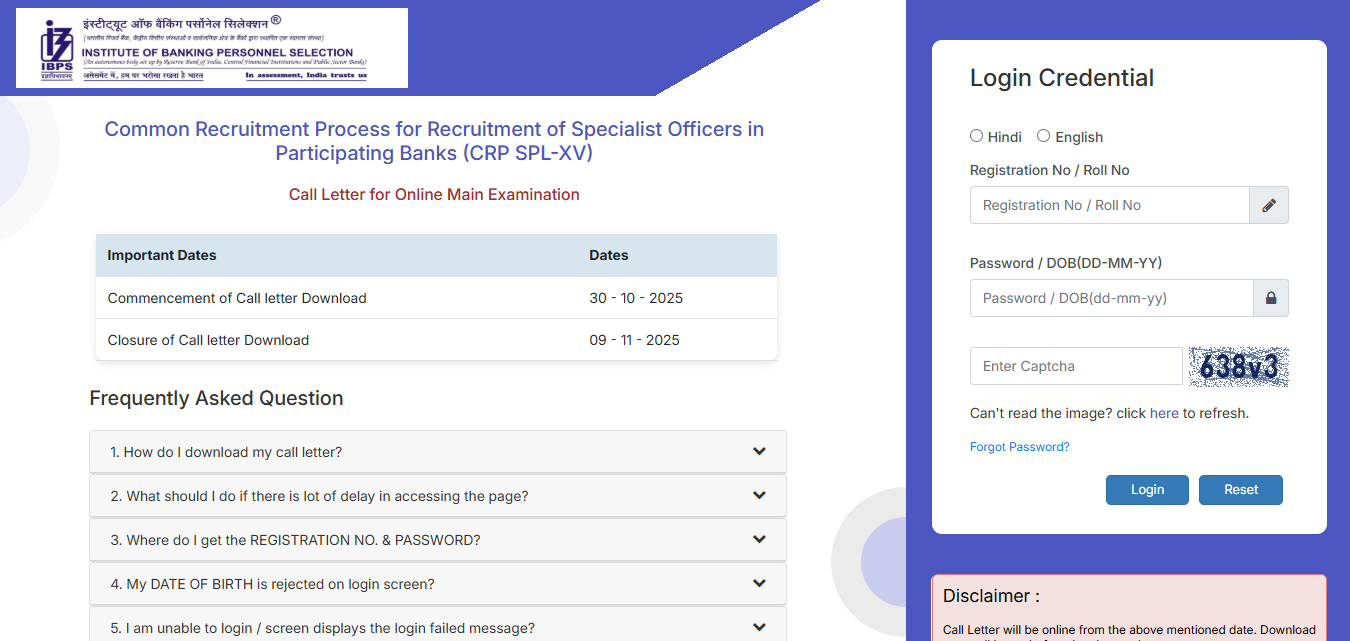
Task: Collapse the first FAQ question chevron
Action: point(758,451)
